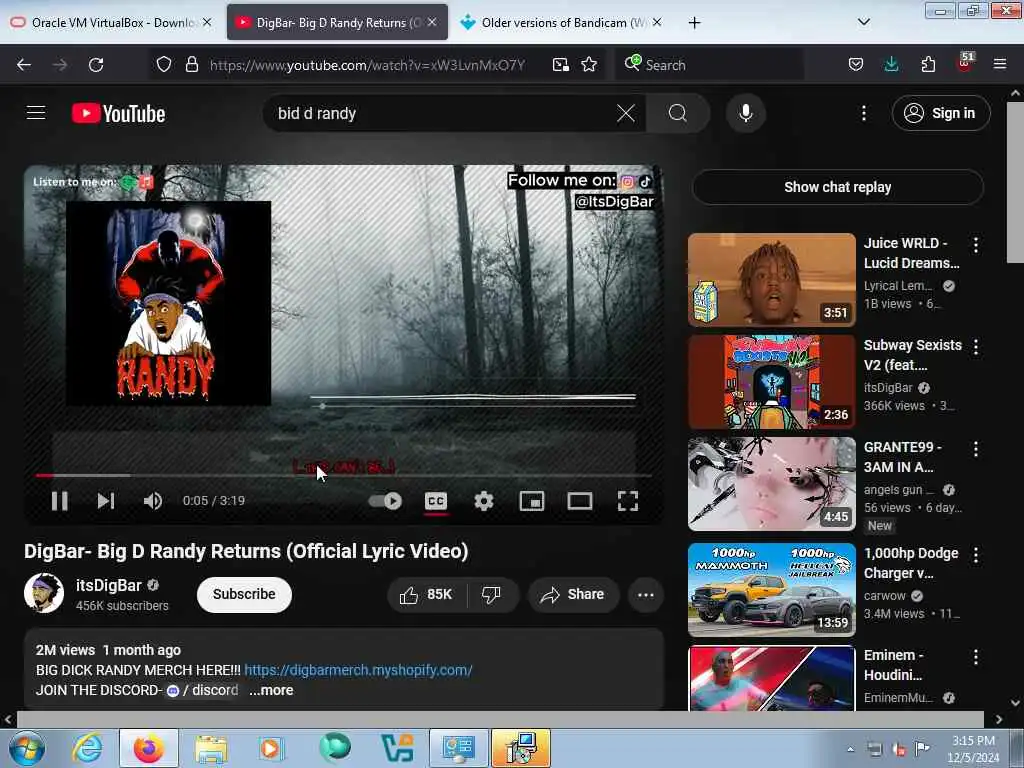
Task: Like this video
Action: (x=426, y=594)
